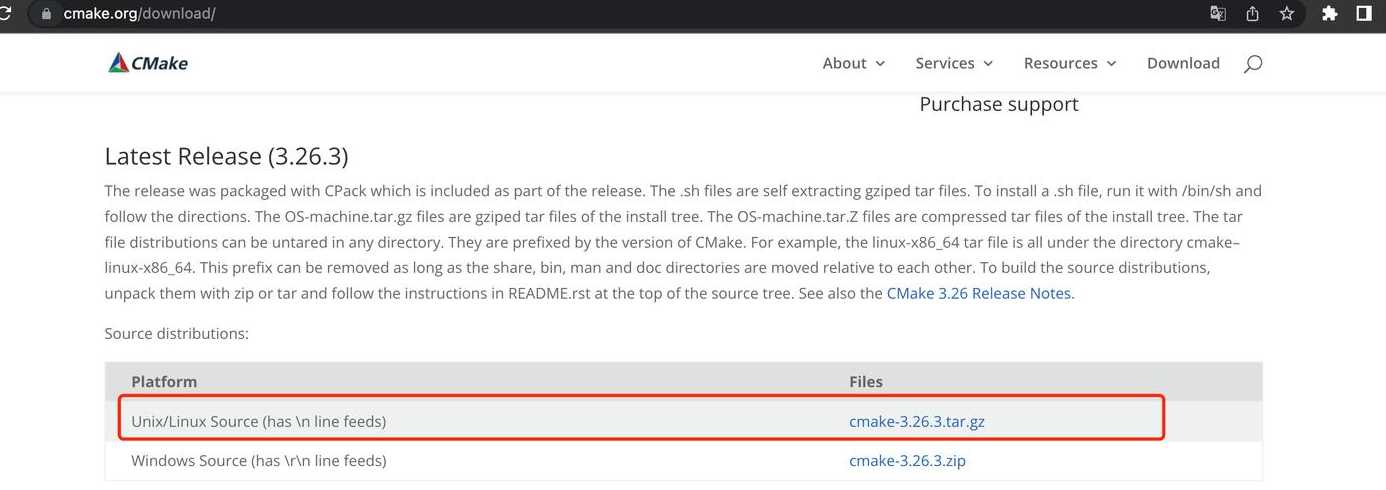
Task: Click the Unix/Linux Source platform cell
Action: coord(258,421)
